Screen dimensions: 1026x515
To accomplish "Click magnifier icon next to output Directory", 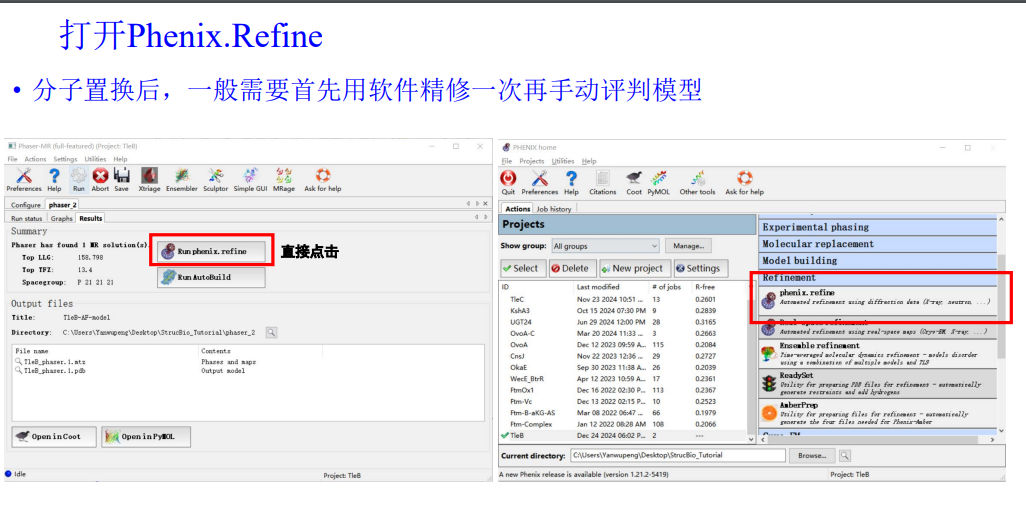I will tap(272, 332).
